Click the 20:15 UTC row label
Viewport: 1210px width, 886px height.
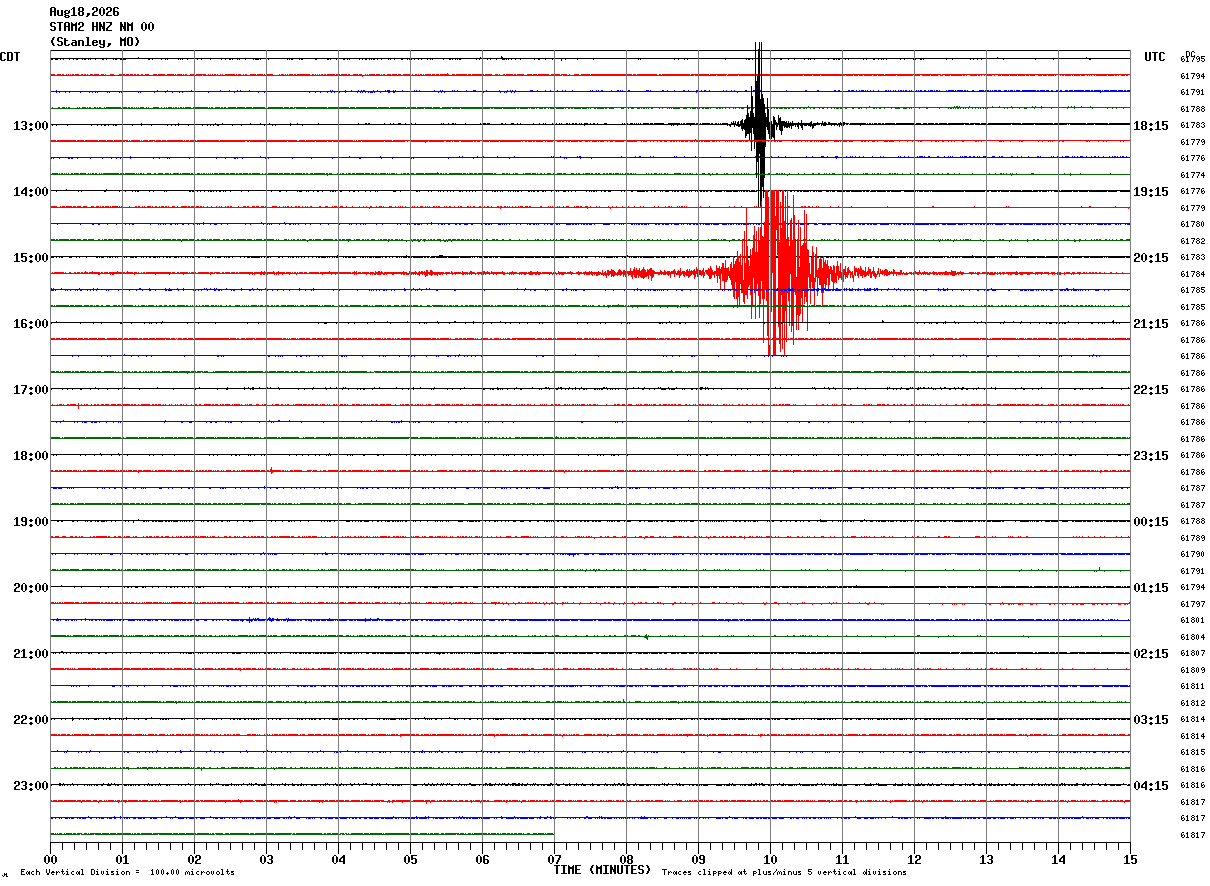click(1150, 258)
